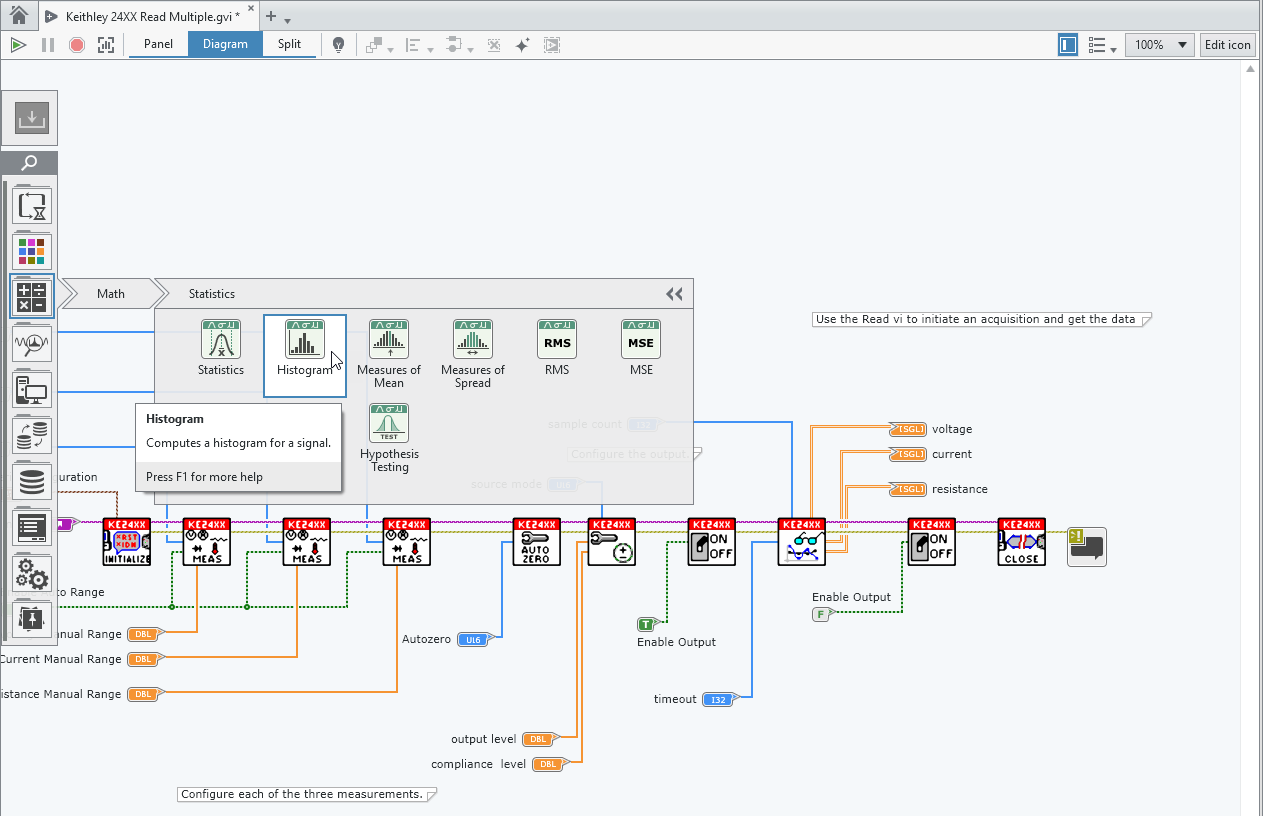Select the RMS statistics node

point(557,347)
